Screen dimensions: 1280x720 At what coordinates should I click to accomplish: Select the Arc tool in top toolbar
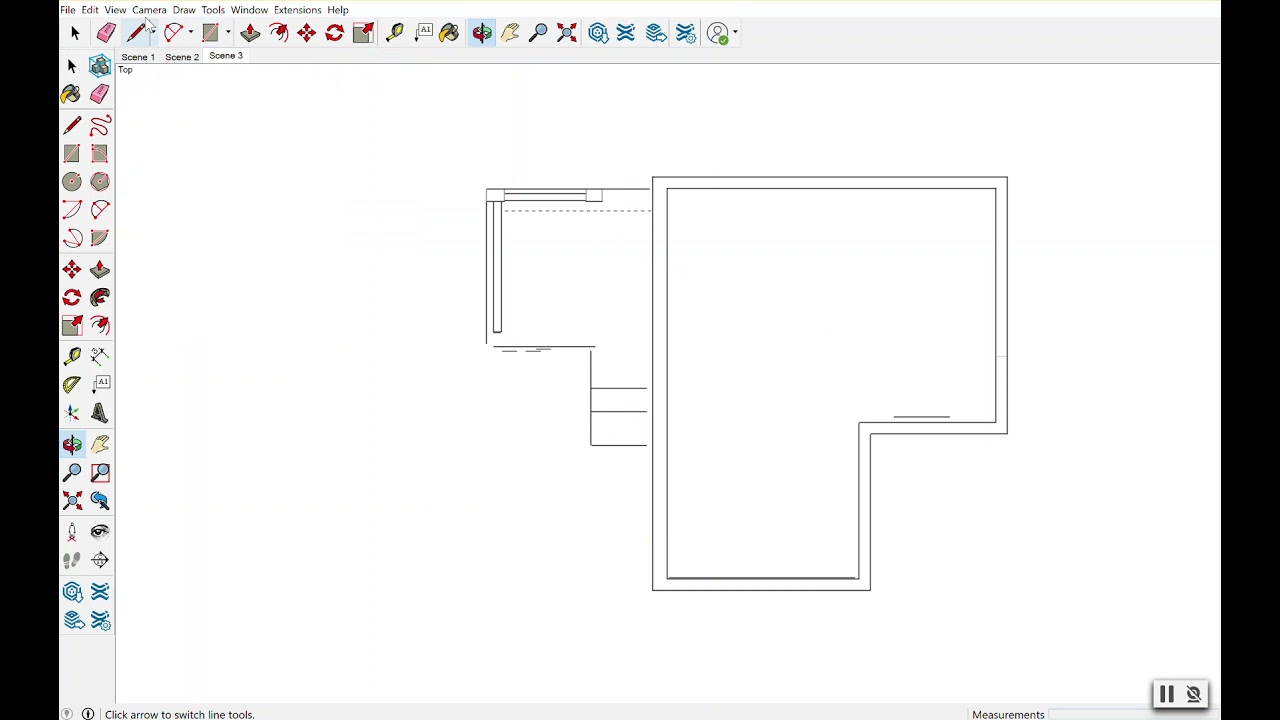pyautogui.click(x=173, y=33)
